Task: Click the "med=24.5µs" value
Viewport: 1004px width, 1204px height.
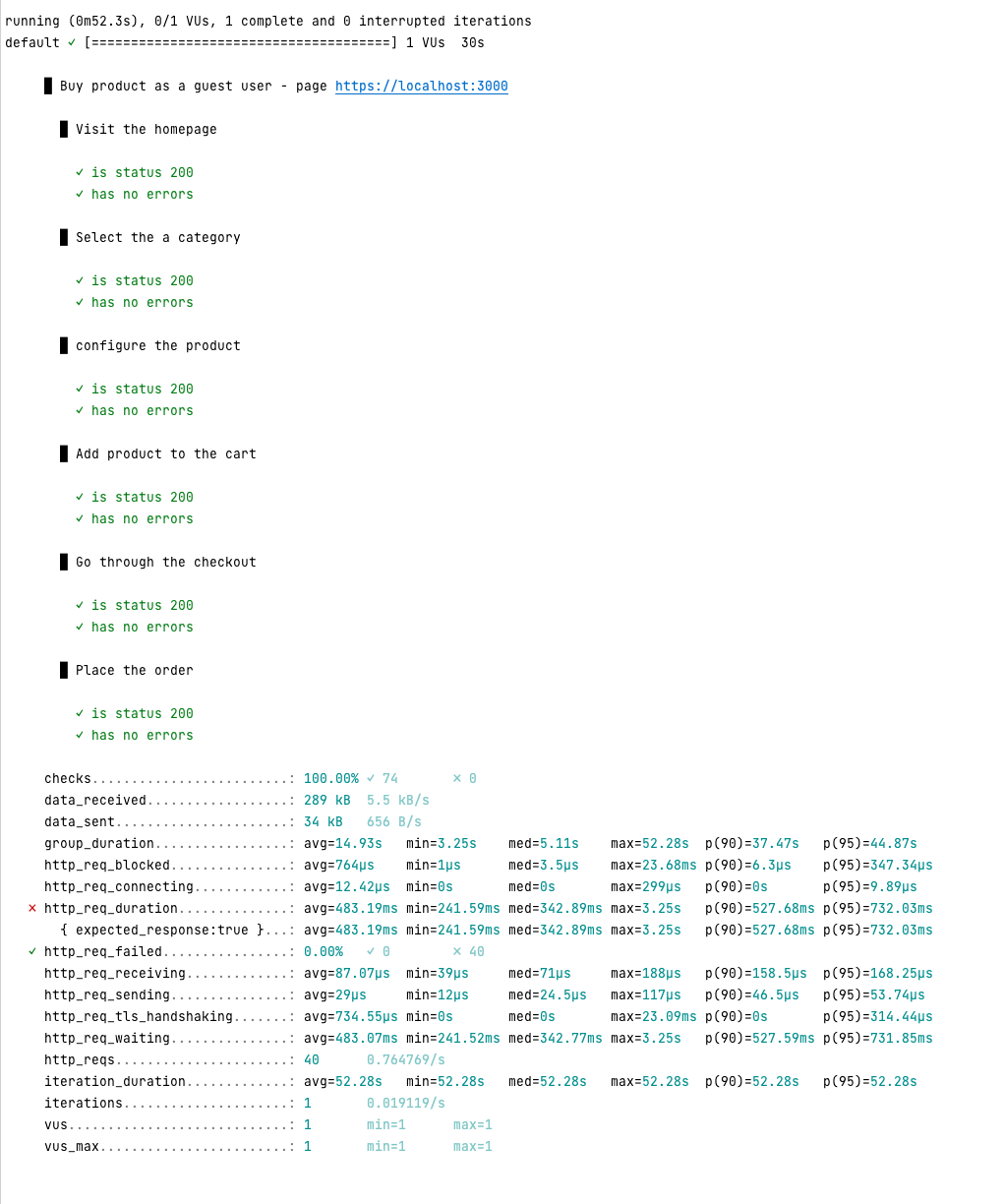Action: [x=547, y=994]
